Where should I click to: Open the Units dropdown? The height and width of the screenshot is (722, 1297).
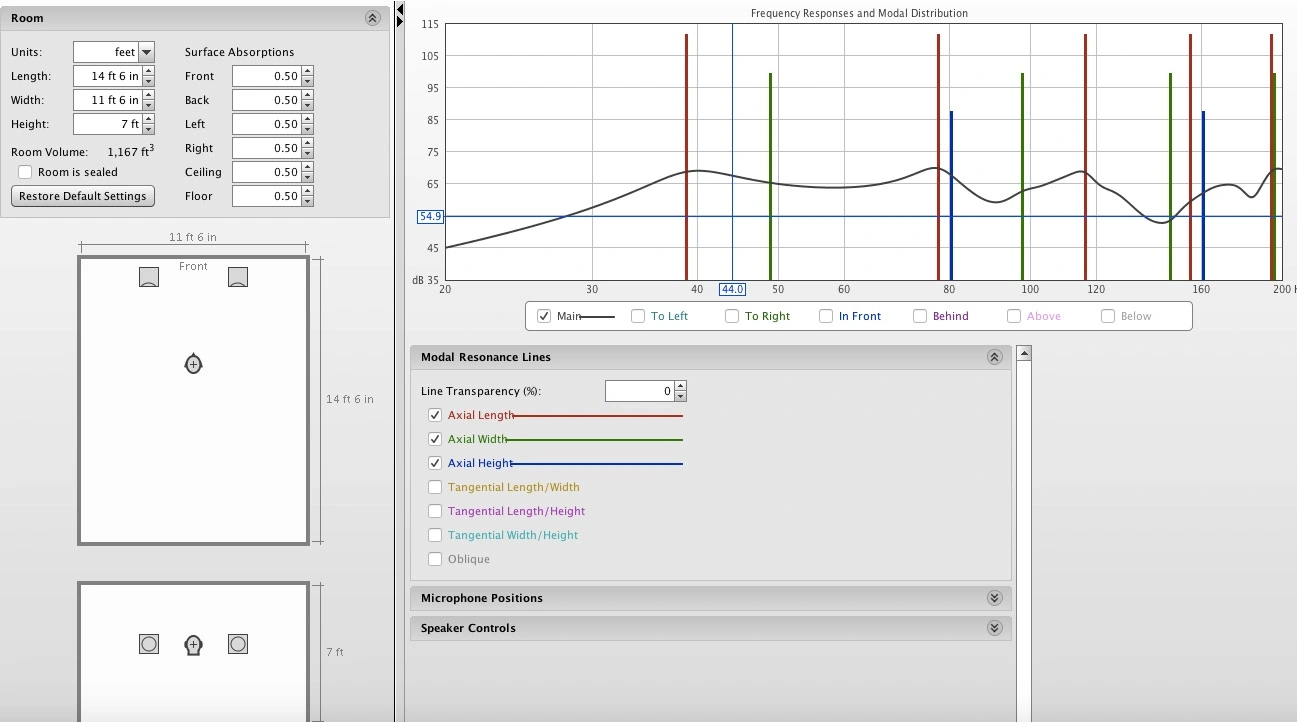click(x=147, y=52)
